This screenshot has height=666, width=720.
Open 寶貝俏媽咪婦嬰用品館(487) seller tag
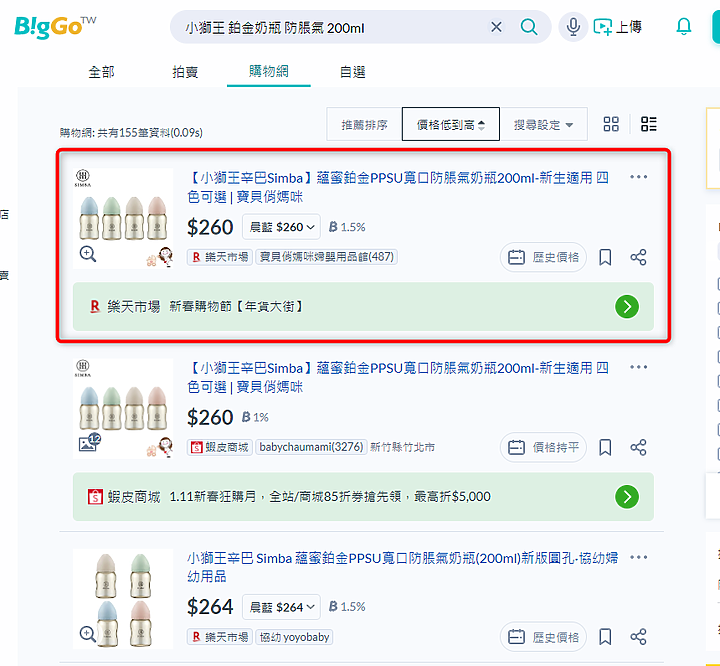point(326,257)
